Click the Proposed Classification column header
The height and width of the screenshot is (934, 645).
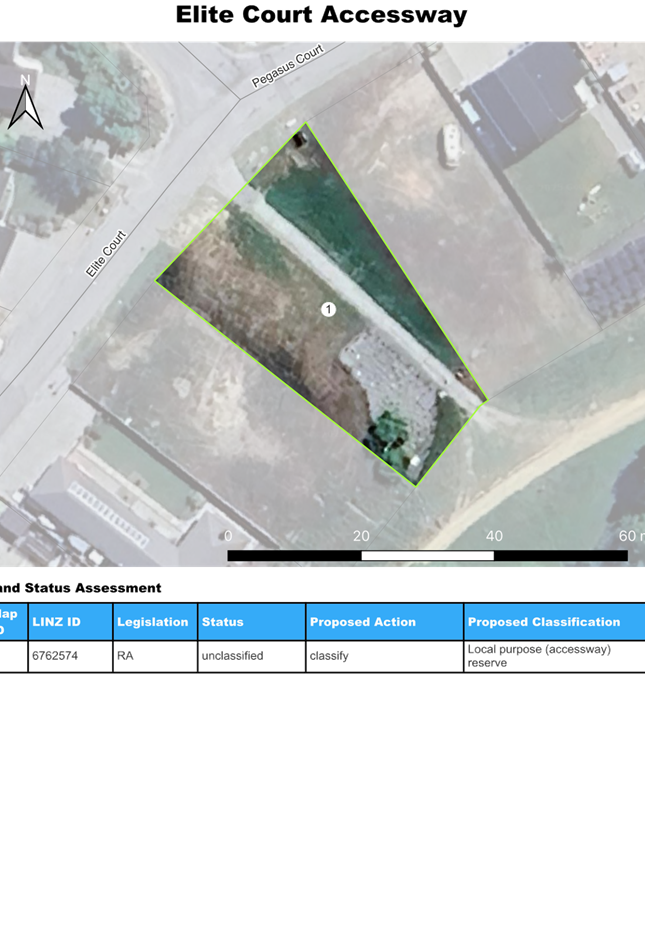click(x=553, y=622)
